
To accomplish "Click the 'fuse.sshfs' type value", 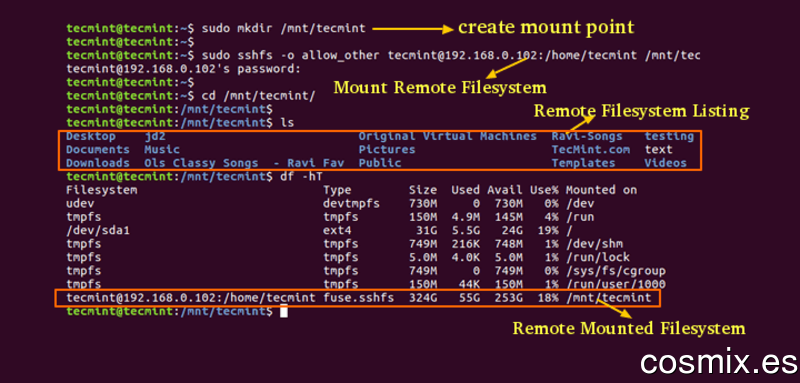I will click(x=359, y=297).
